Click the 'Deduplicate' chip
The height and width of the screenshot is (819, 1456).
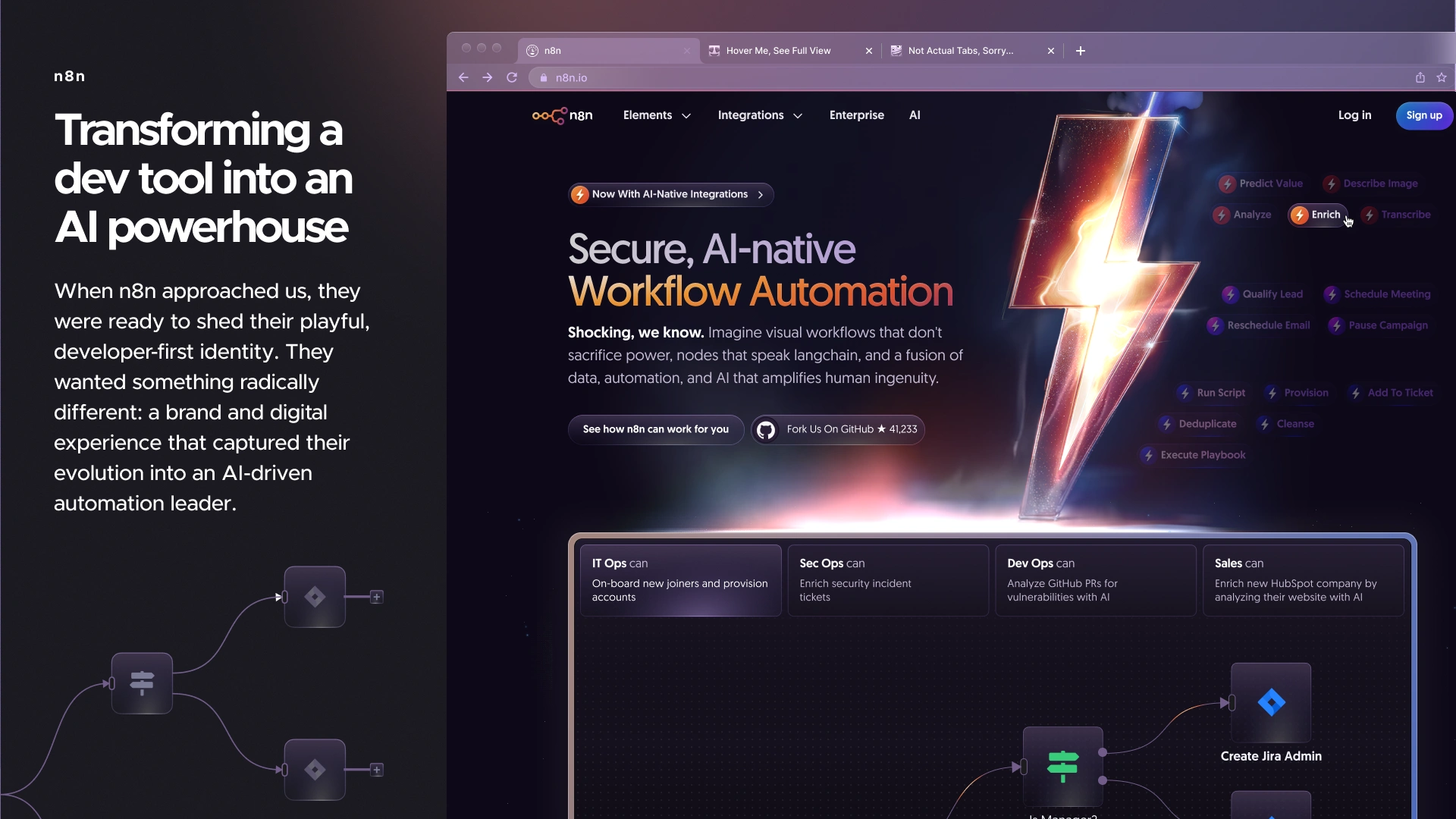coord(1198,424)
